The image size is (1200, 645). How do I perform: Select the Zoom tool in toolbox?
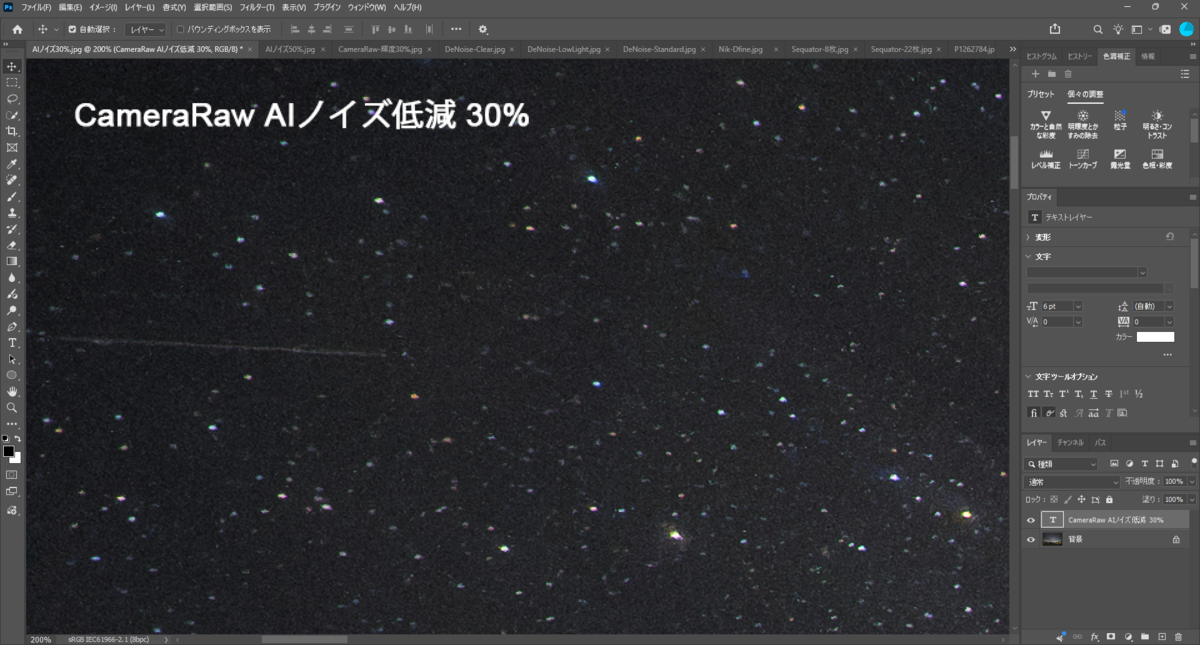coord(12,407)
